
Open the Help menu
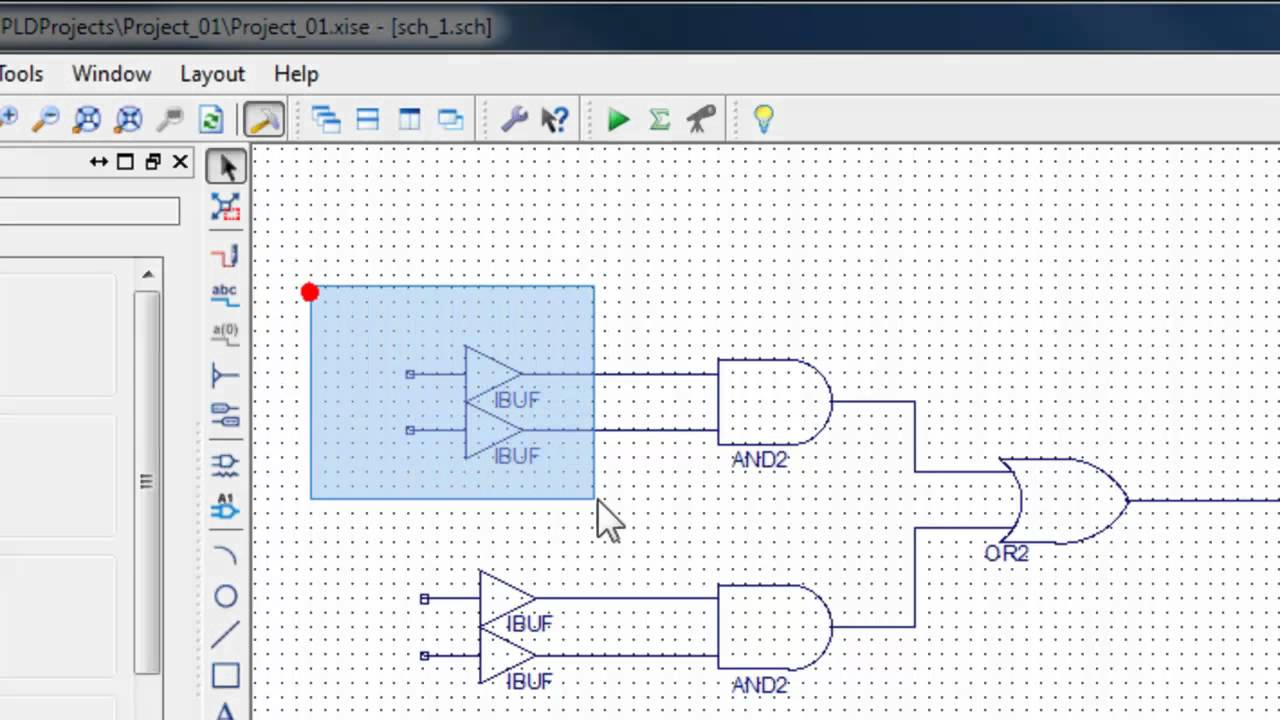point(296,74)
